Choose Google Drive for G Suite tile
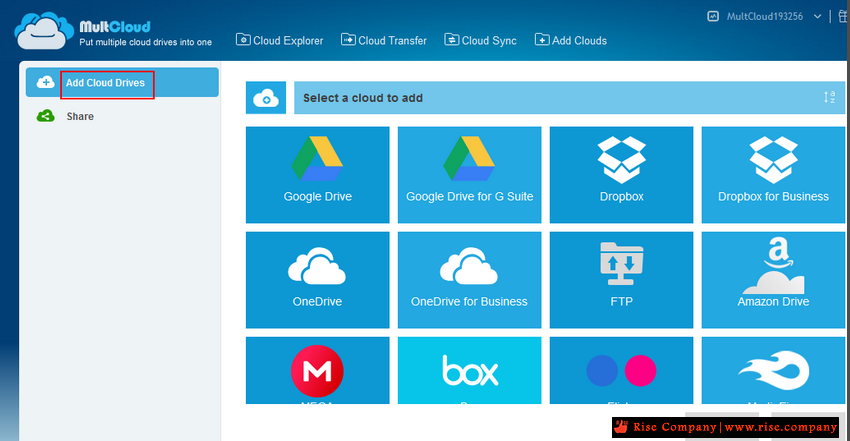Viewport: 850px width, 441px height. [469, 174]
